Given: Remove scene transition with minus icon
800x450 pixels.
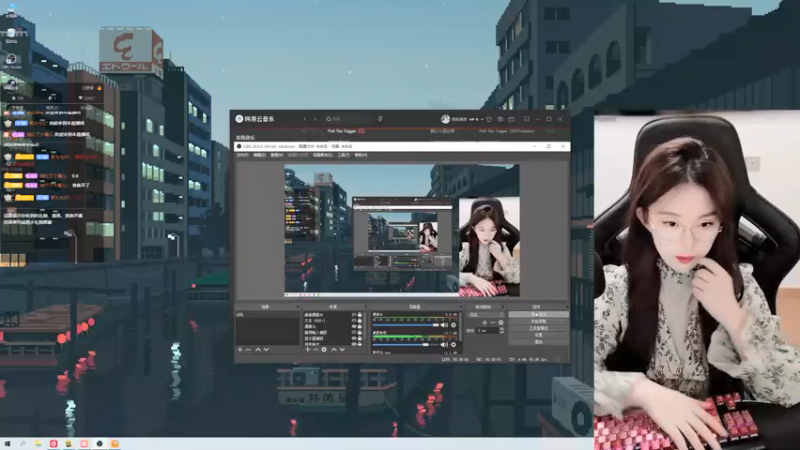Looking at the screenshot, I should pyautogui.click(x=493, y=322).
